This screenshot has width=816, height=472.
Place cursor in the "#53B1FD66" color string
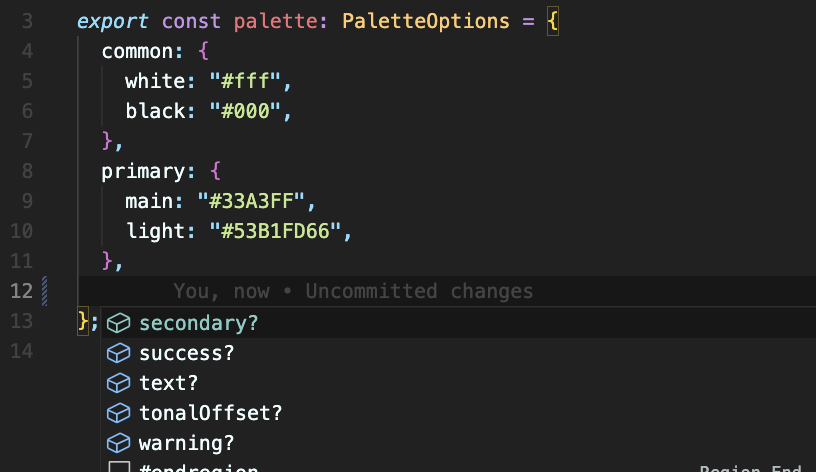(275, 231)
